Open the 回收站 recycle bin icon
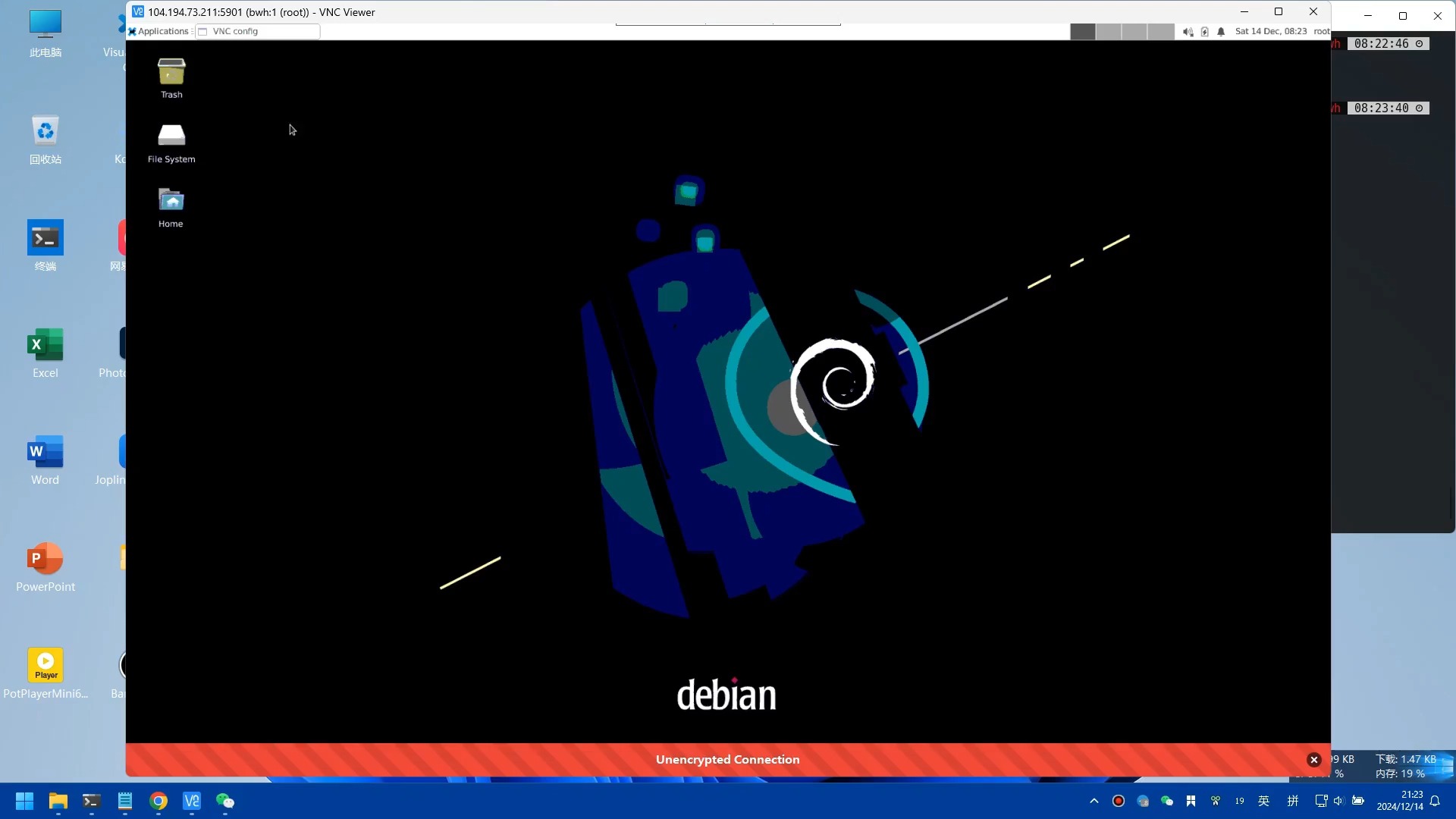Viewport: 1456px width, 819px height. (45, 141)
